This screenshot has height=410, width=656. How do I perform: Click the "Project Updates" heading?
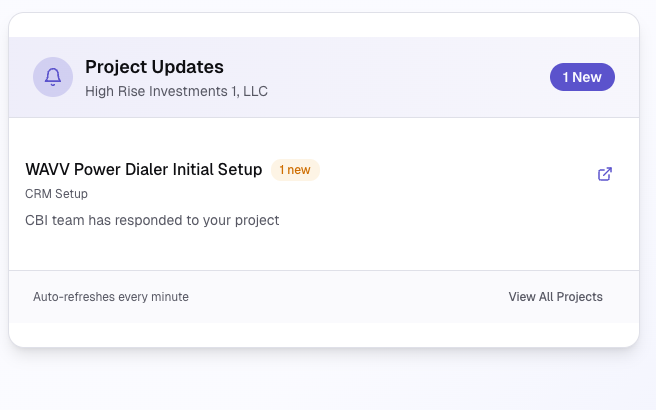click(x=154, y=67)
